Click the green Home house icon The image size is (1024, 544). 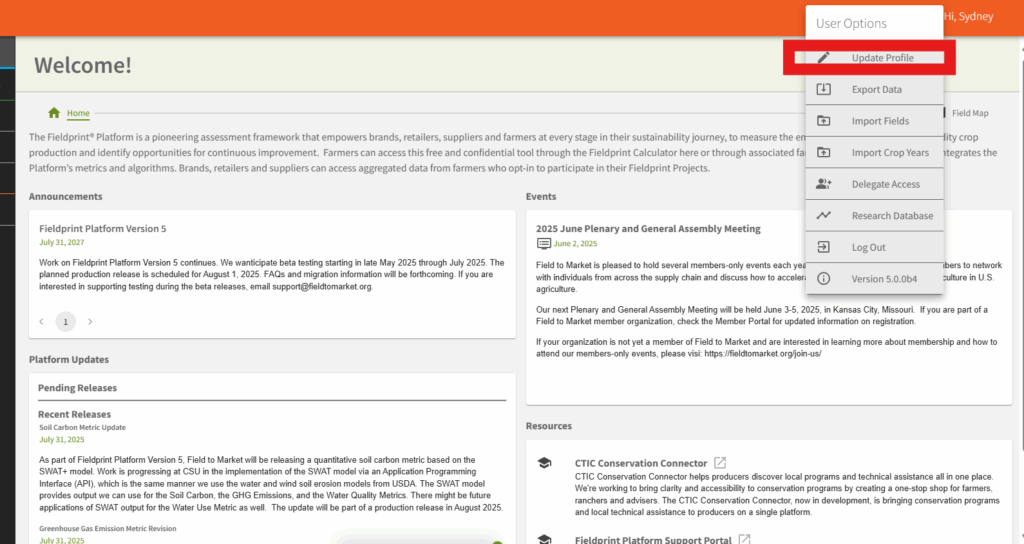(x=54, y=113)
